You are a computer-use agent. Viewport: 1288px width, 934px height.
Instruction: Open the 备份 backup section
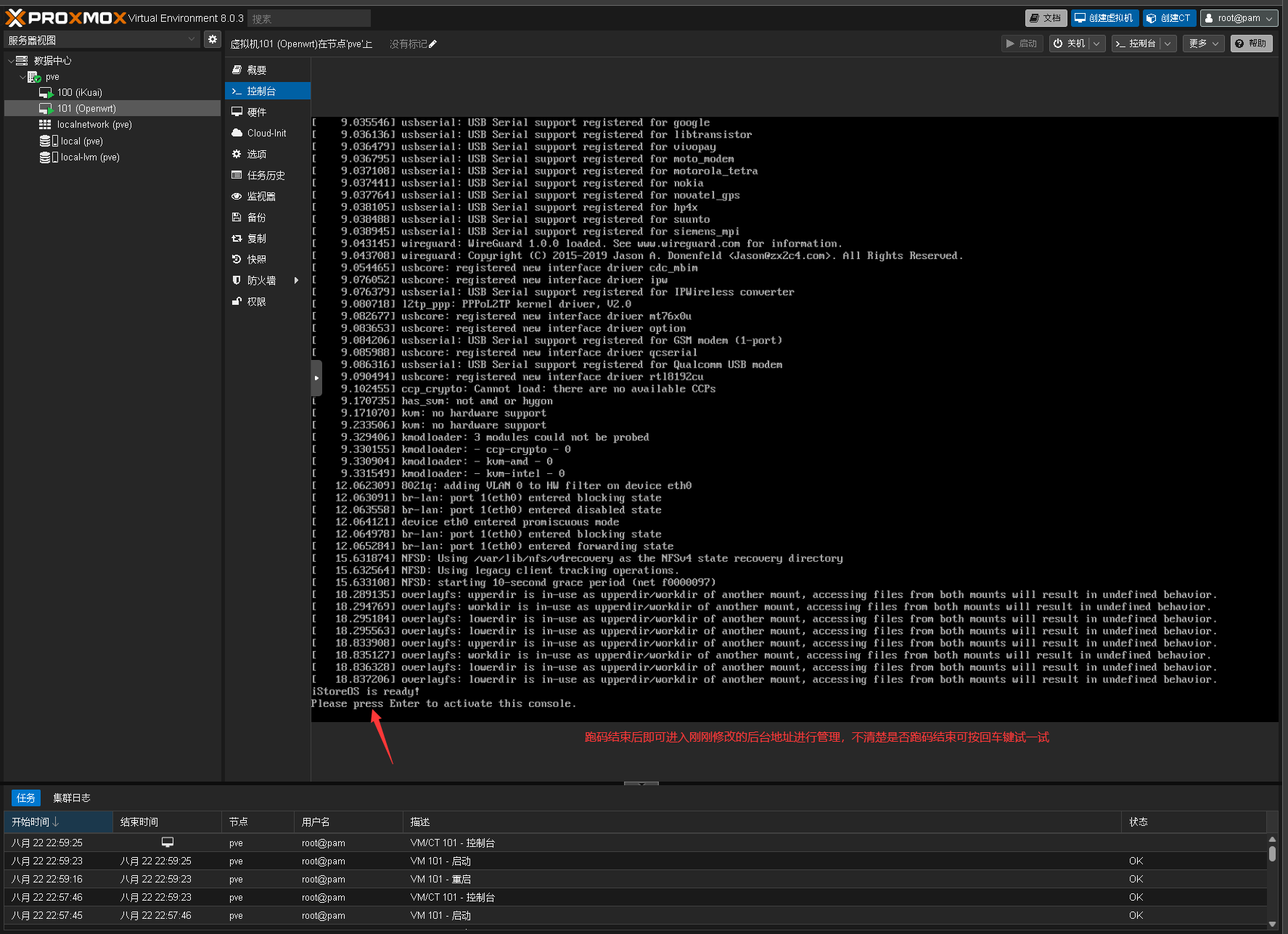[256, 217]
